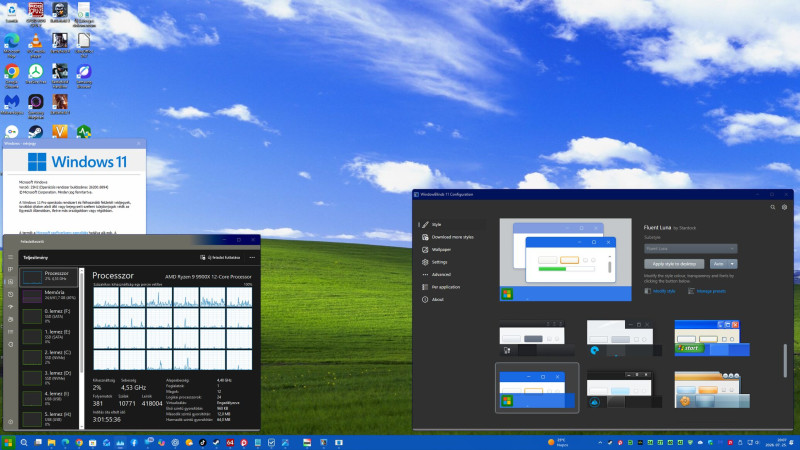800x450 pixels.
Task: Open the Microsoft Edge desktop shortcut
Action: 12,44
